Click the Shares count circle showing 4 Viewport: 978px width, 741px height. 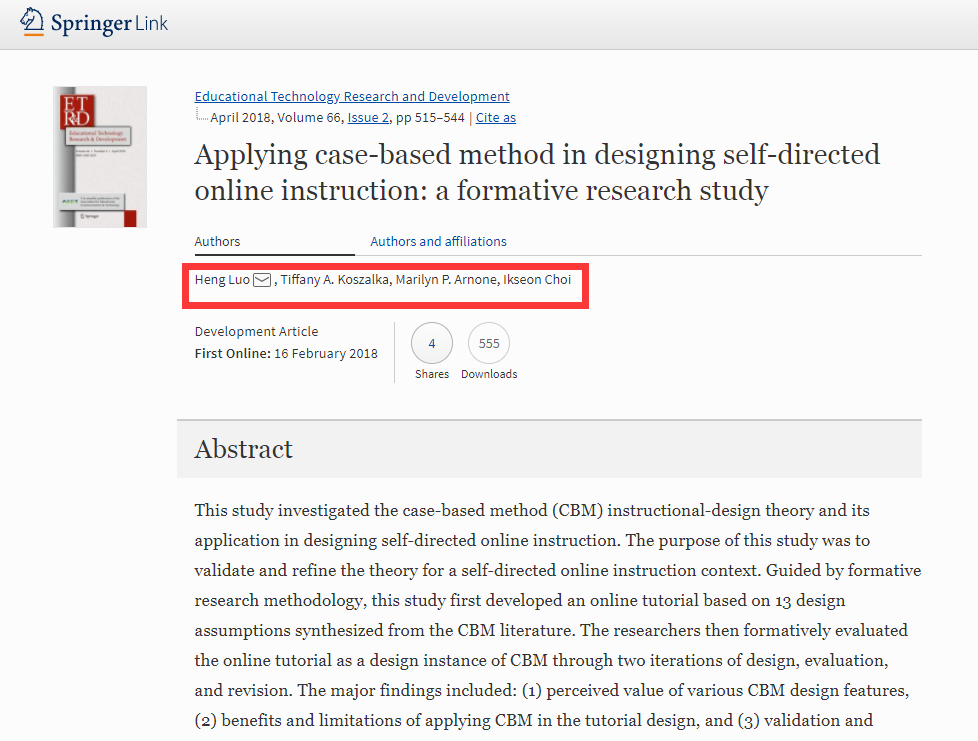pos(432,344)
